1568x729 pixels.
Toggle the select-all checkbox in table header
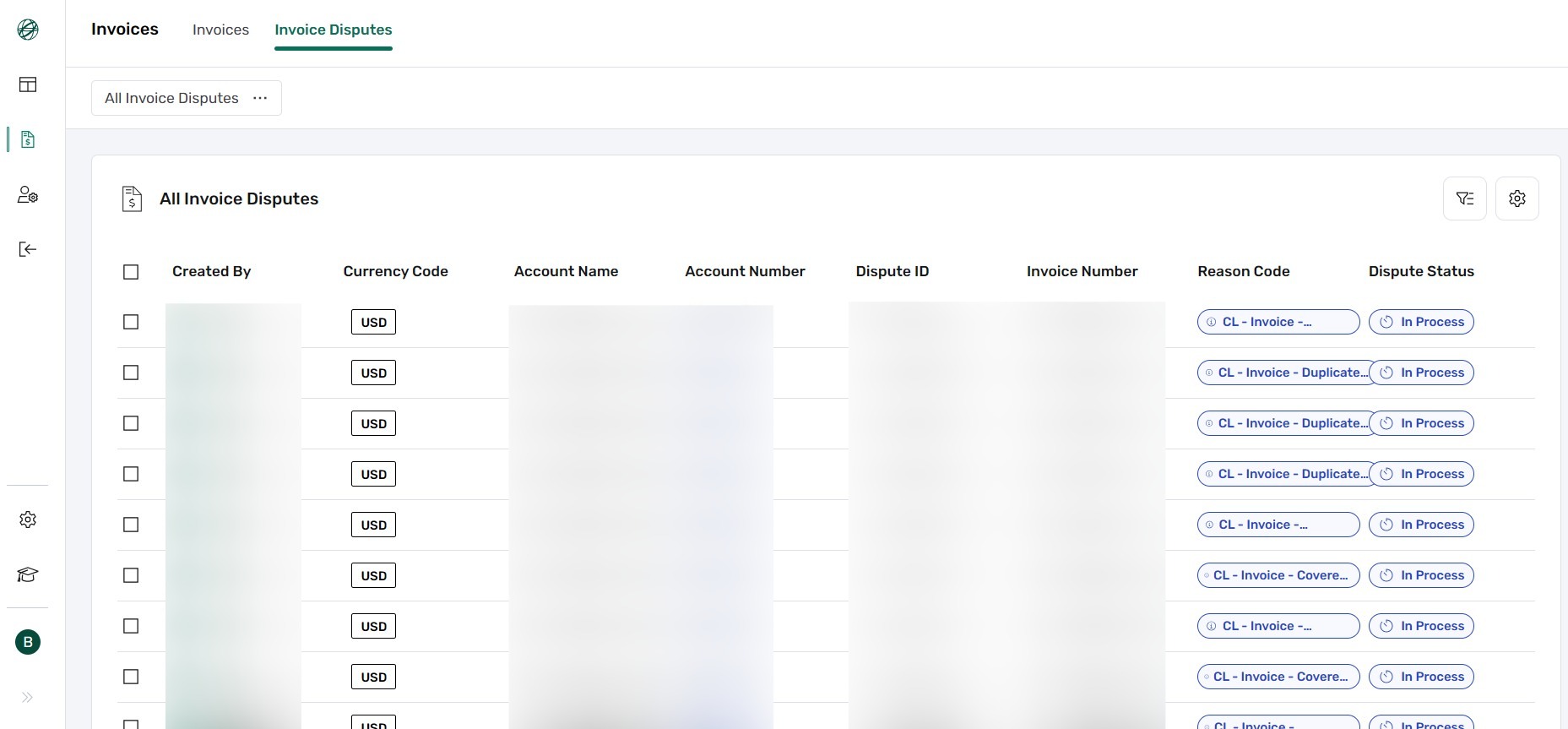[131, 272]
